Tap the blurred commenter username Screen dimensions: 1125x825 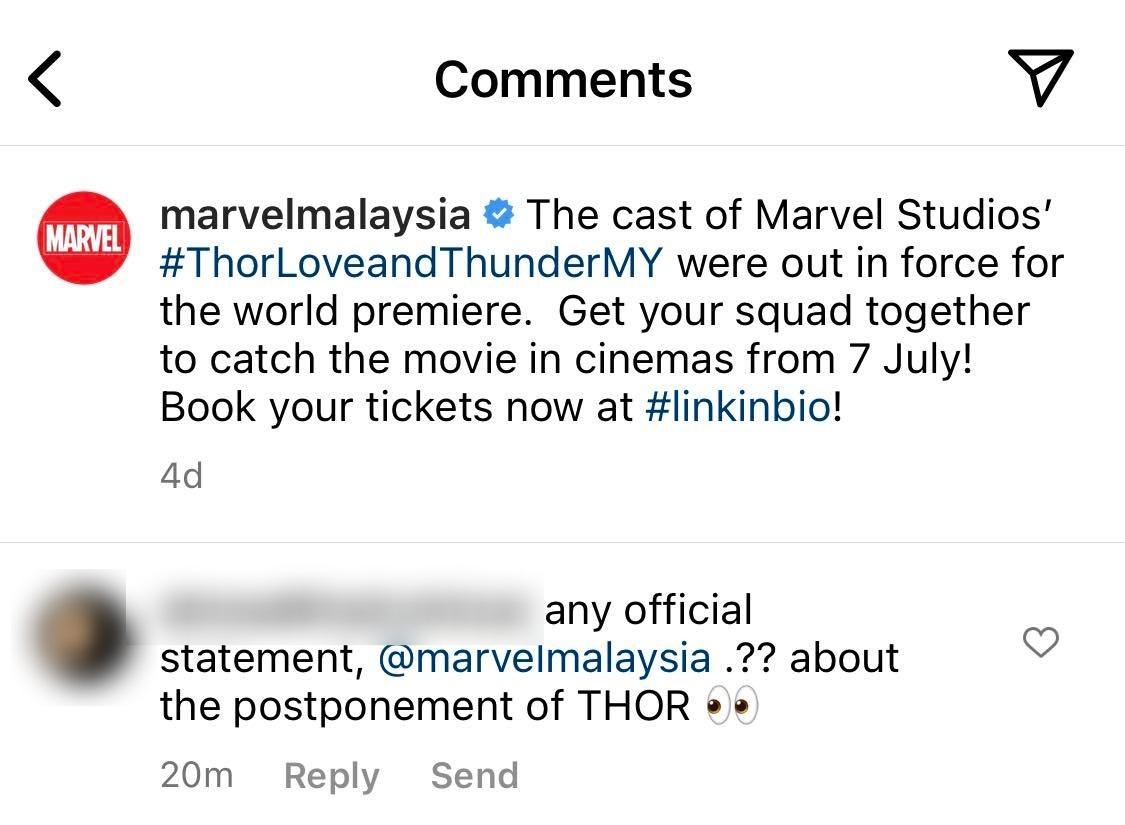click(x=344, y=610)
